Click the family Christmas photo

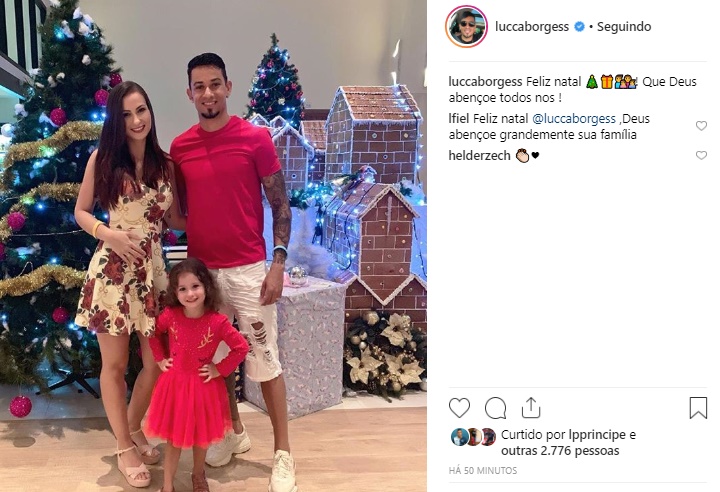point(214,246)
